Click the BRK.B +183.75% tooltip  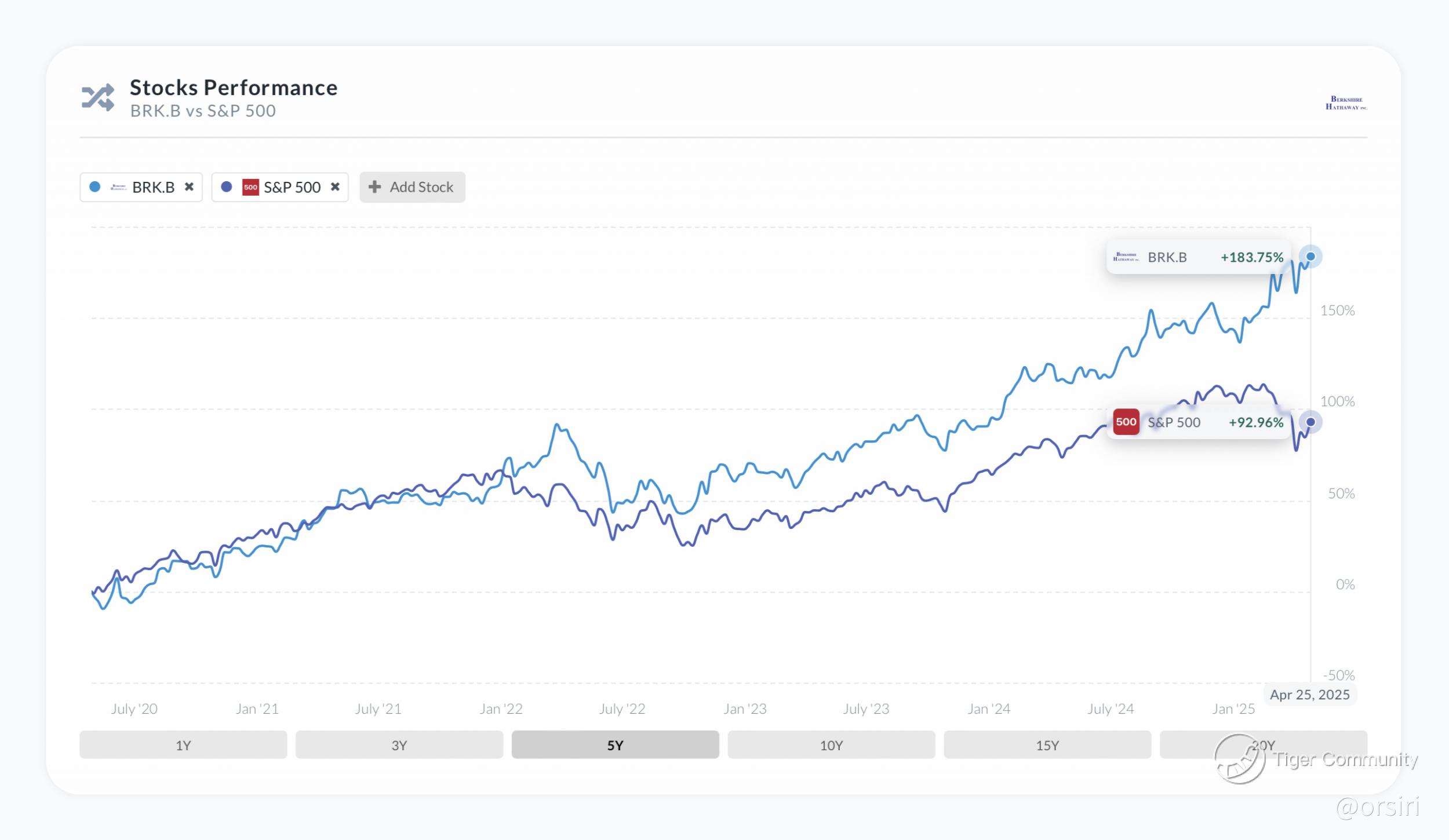pos(1199,257)
